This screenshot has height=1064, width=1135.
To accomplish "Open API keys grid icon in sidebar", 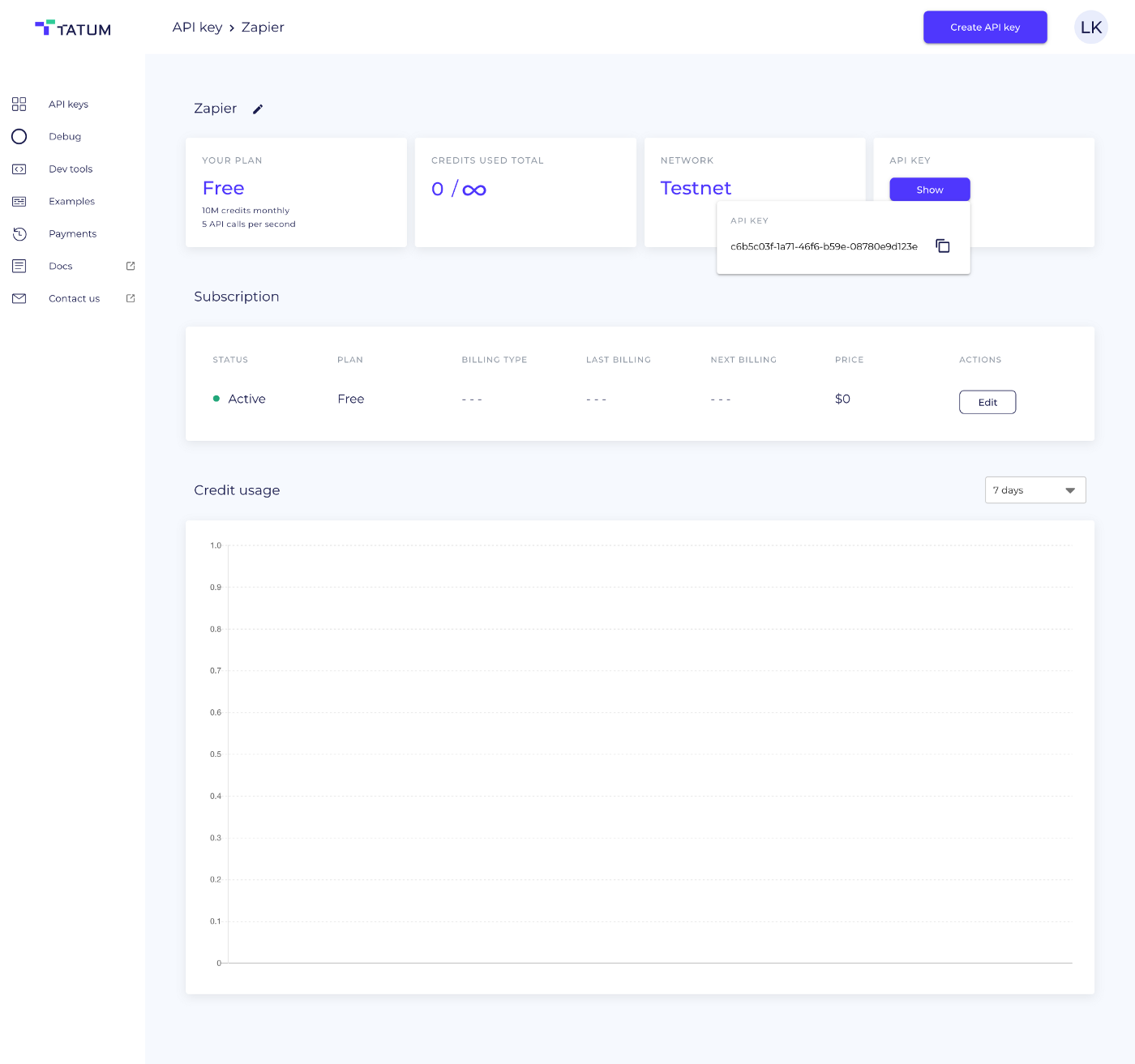I will 19,104.
